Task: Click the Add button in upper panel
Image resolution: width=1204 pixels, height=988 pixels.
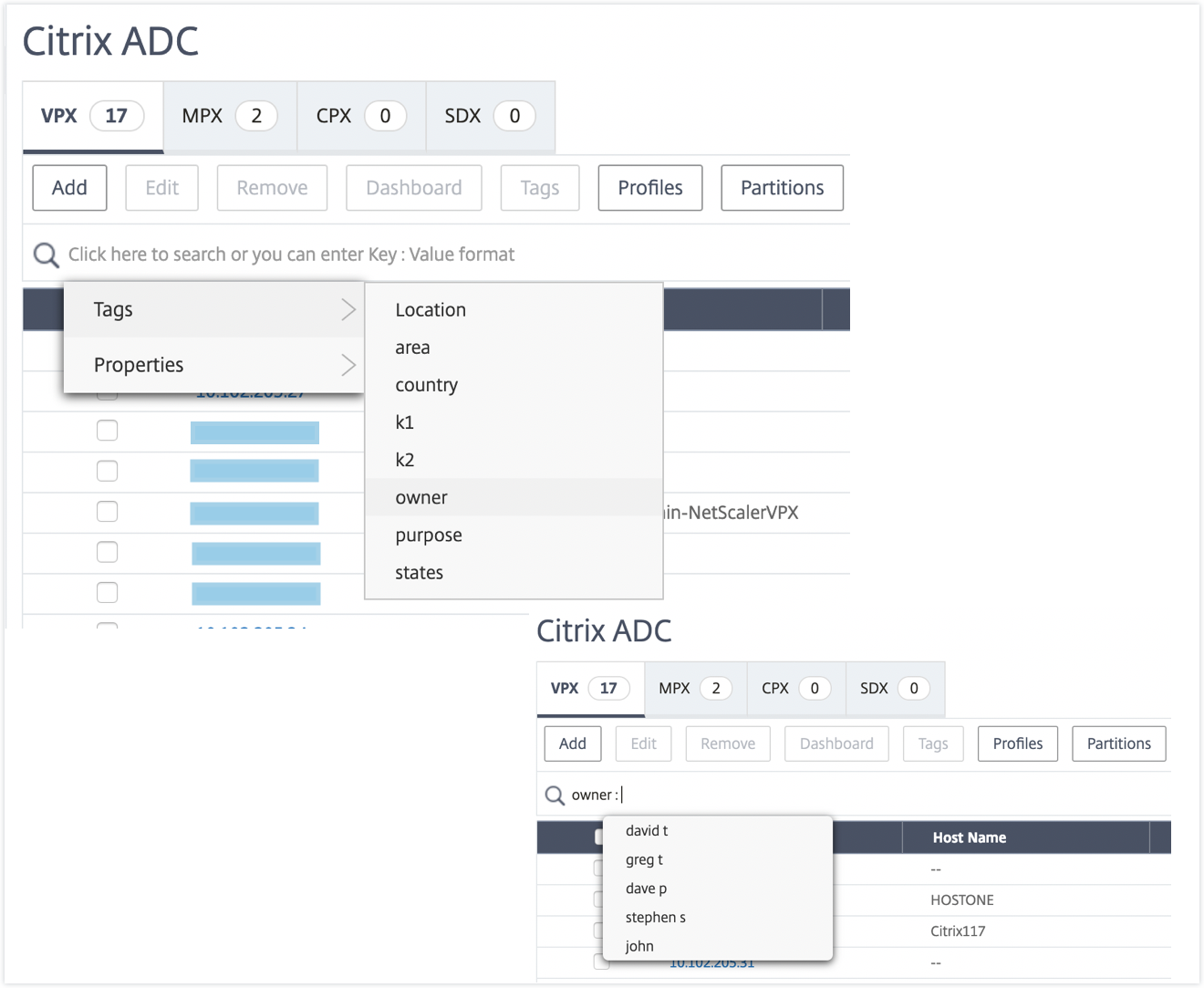Action: tap(69, 188)
